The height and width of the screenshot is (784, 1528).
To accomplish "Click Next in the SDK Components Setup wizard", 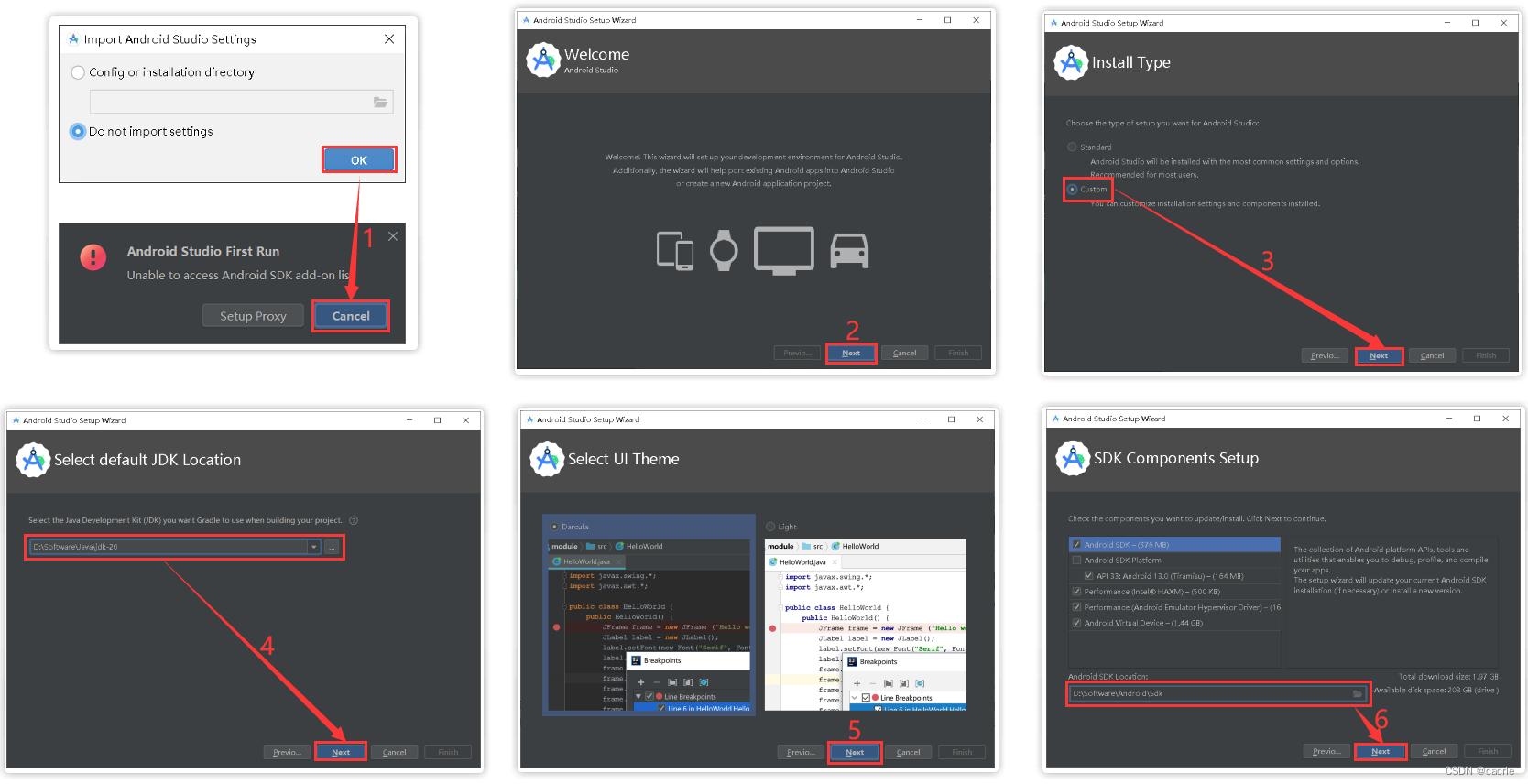I will tap(1381, 752).
